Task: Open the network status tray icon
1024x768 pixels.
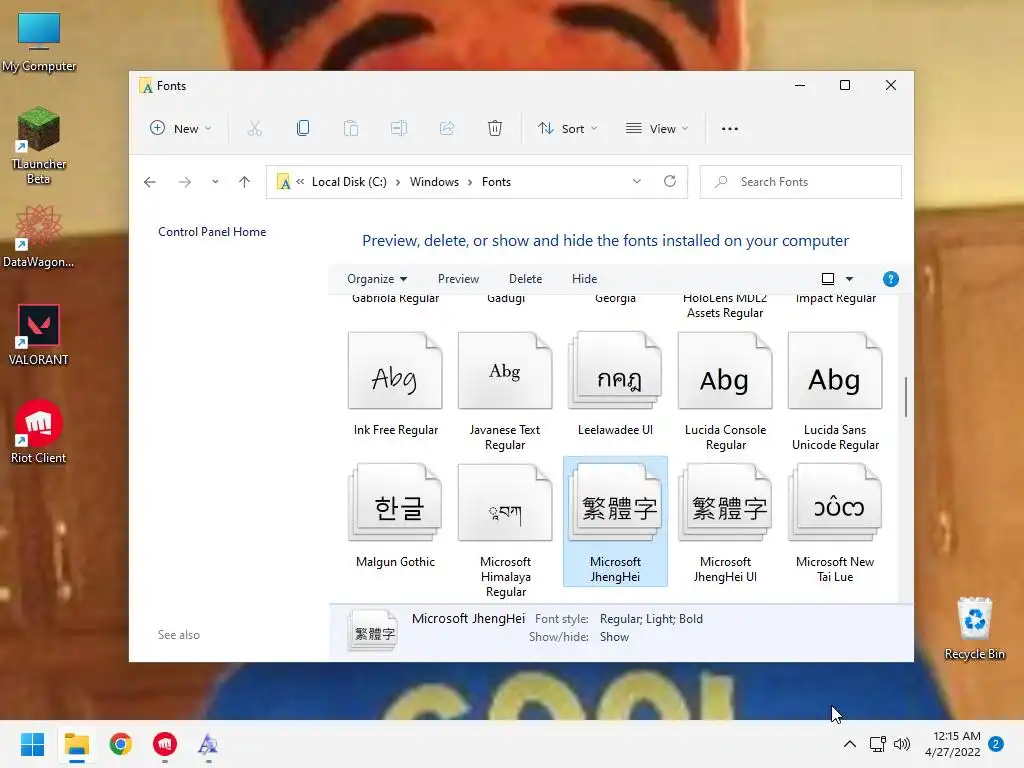Action: [878, 744]
